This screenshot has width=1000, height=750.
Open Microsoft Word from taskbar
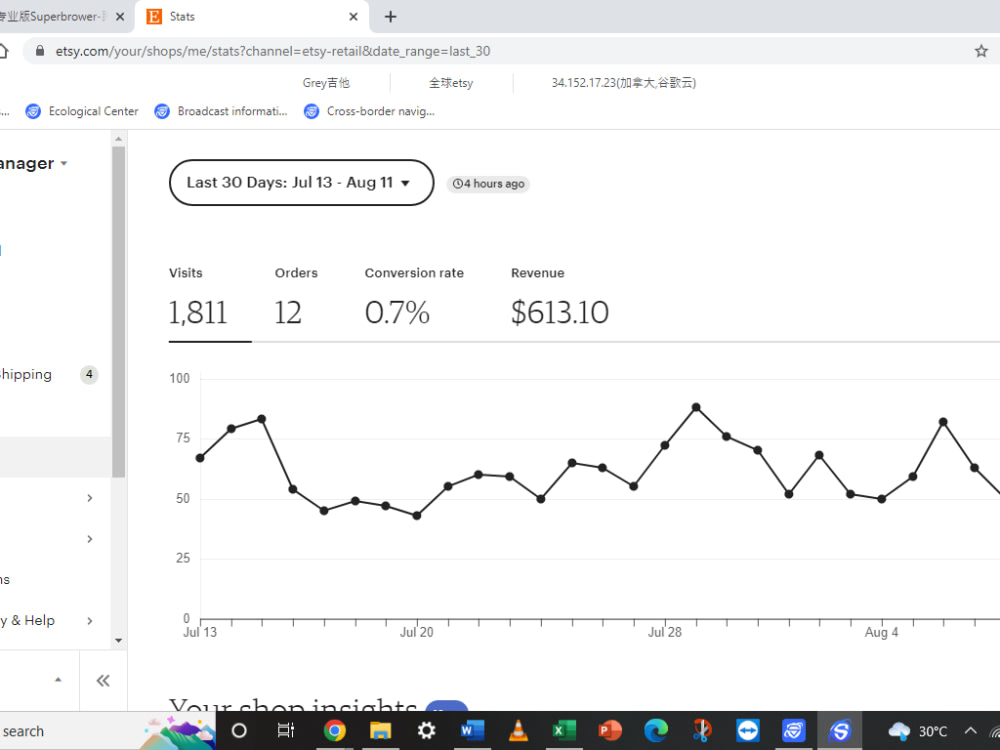coord(472,731)
